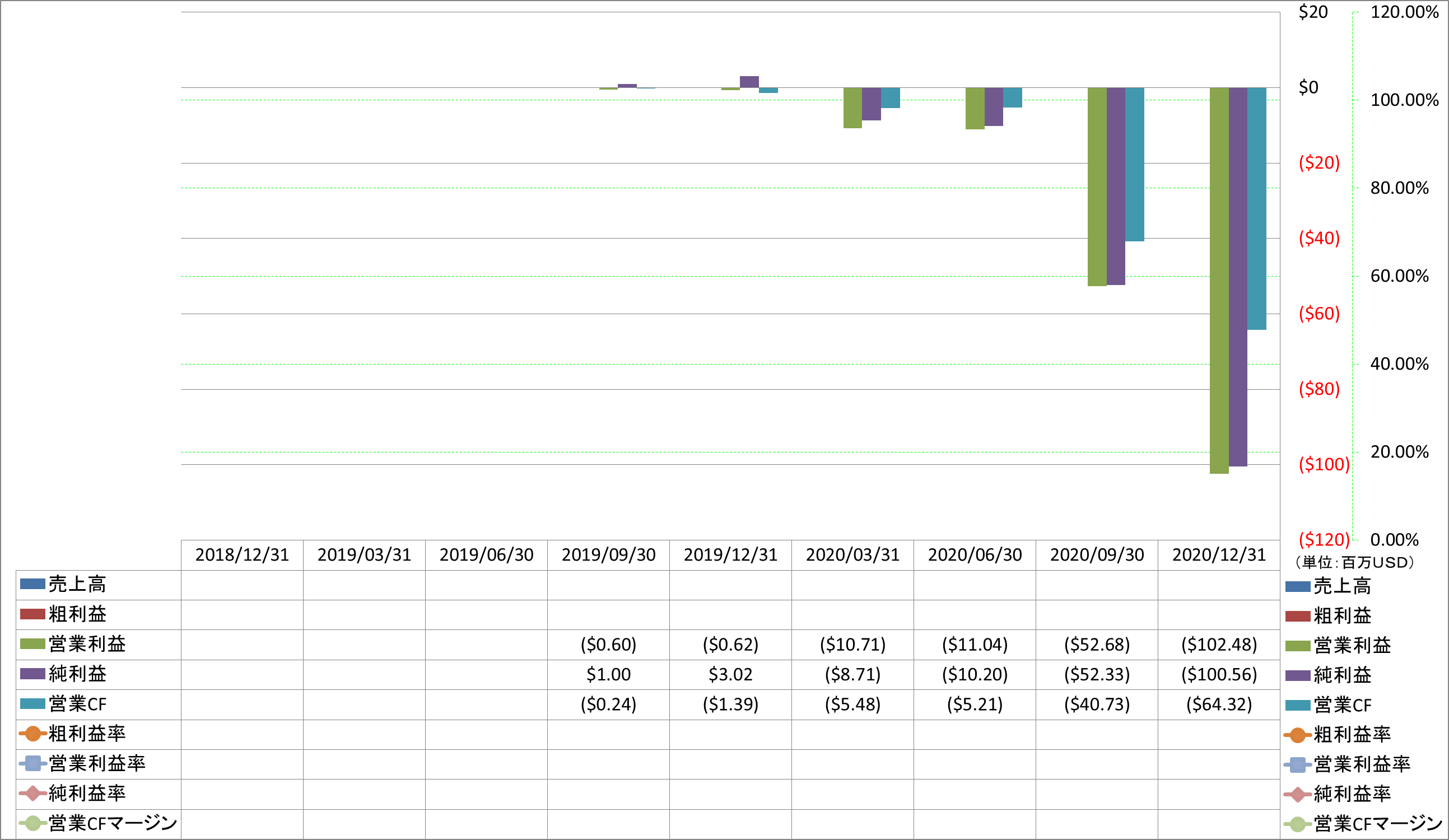The width and height of the screenshot is (1449, 840).
Task: Click the ($102.48) table cell
Action: click(x=1219, y=645)
